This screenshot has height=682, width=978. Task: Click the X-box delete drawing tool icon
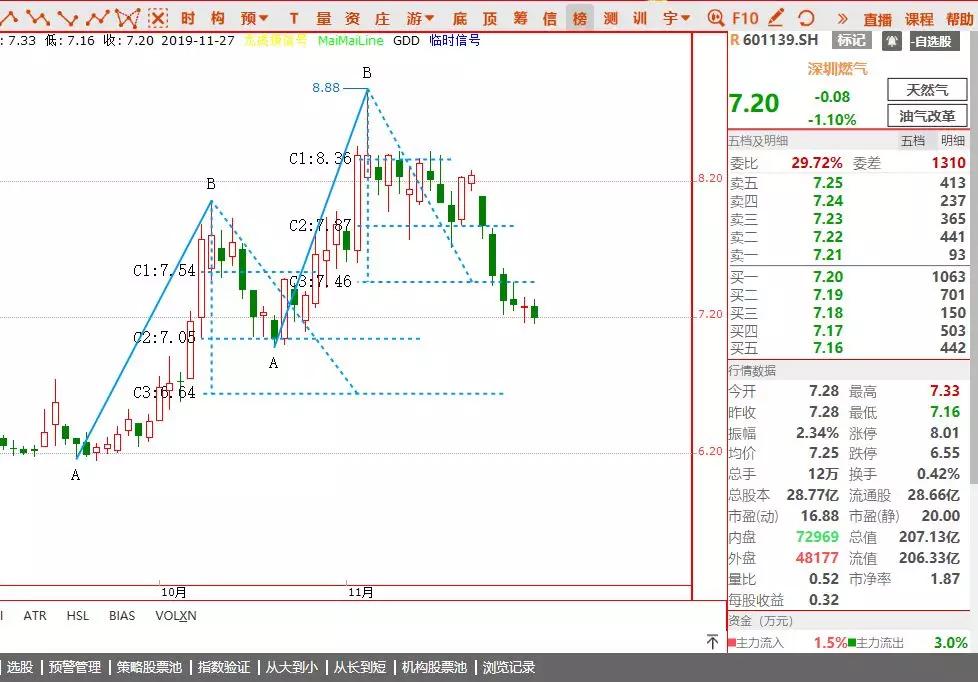[x=158, y=17]
